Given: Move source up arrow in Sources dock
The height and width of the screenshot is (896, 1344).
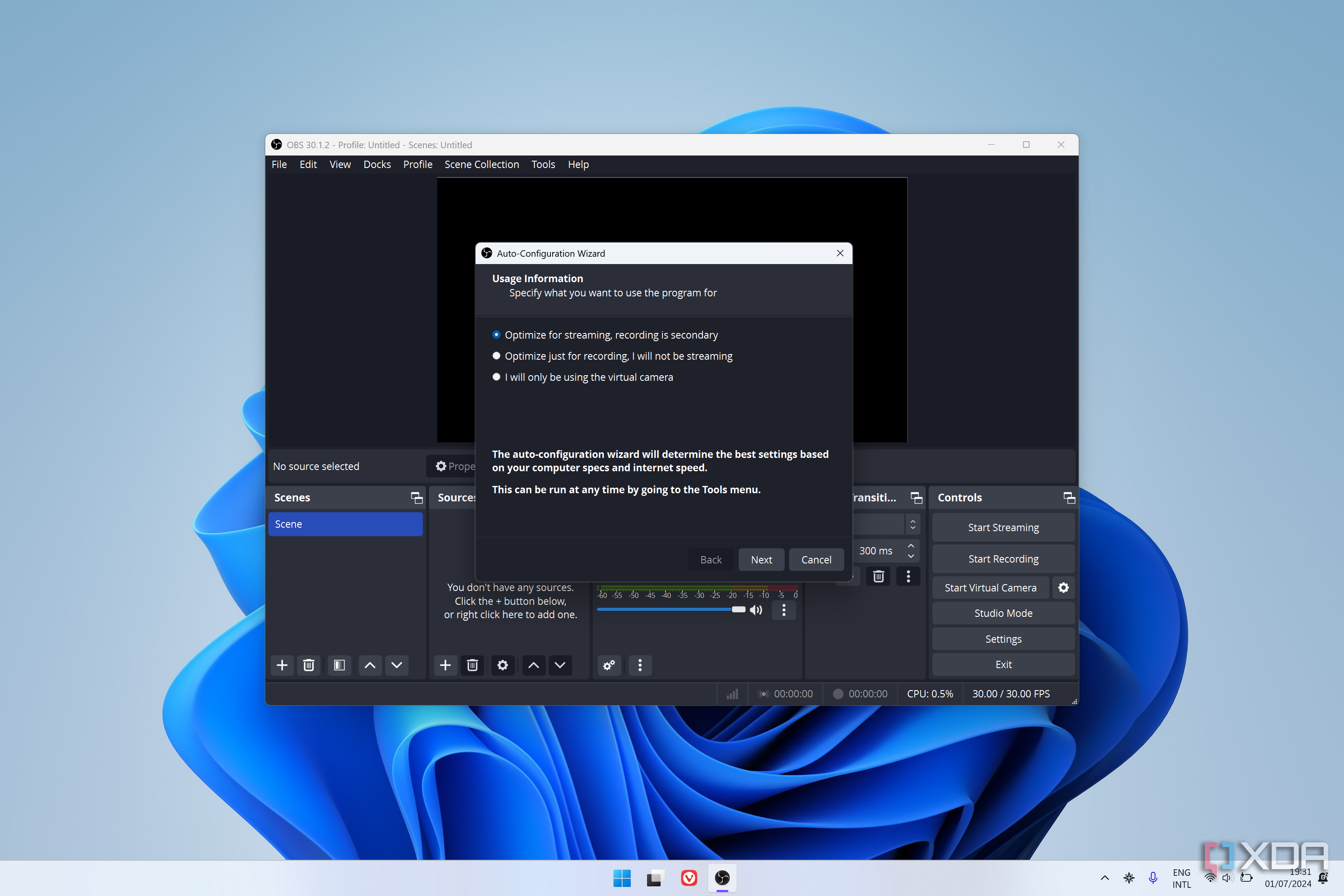Looking at the screenshot, I should pos(533,665).
